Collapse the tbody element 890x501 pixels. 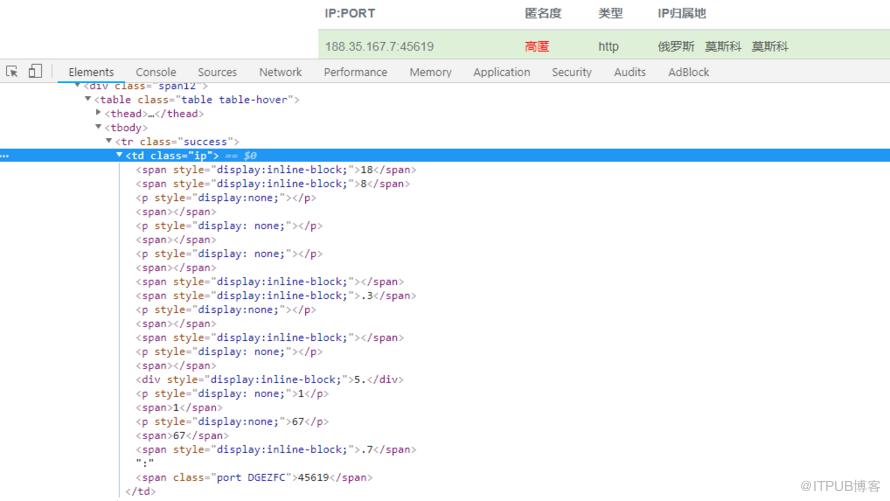click(99, 127)
